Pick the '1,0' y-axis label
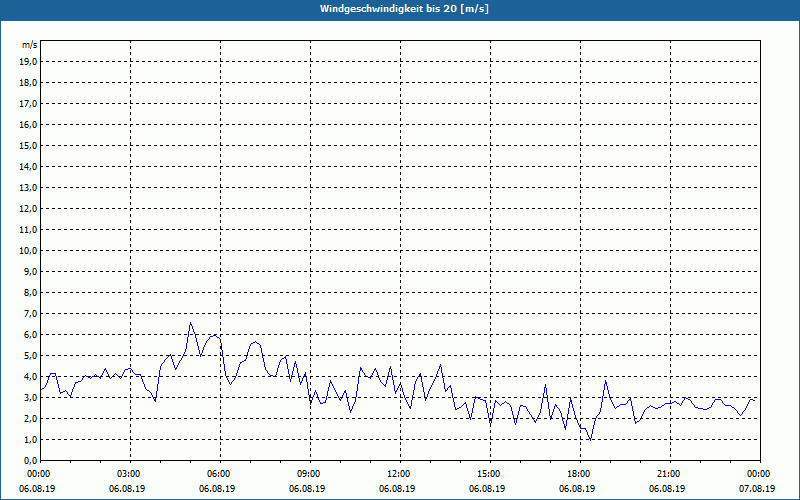800x500 pixels. coord(31,439)
